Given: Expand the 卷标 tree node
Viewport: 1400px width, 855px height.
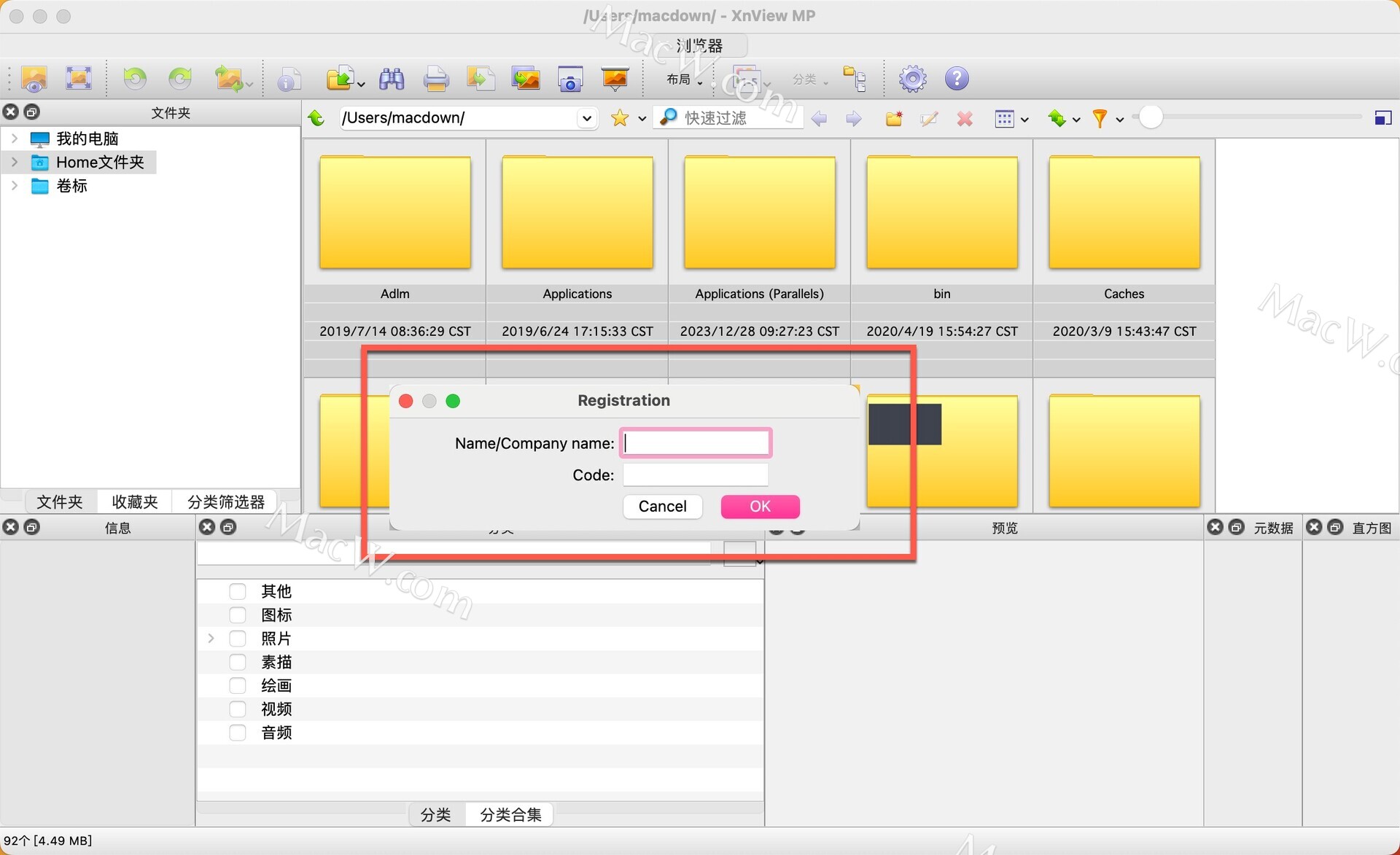Looking at the screenshot, I should click(14, 185).
